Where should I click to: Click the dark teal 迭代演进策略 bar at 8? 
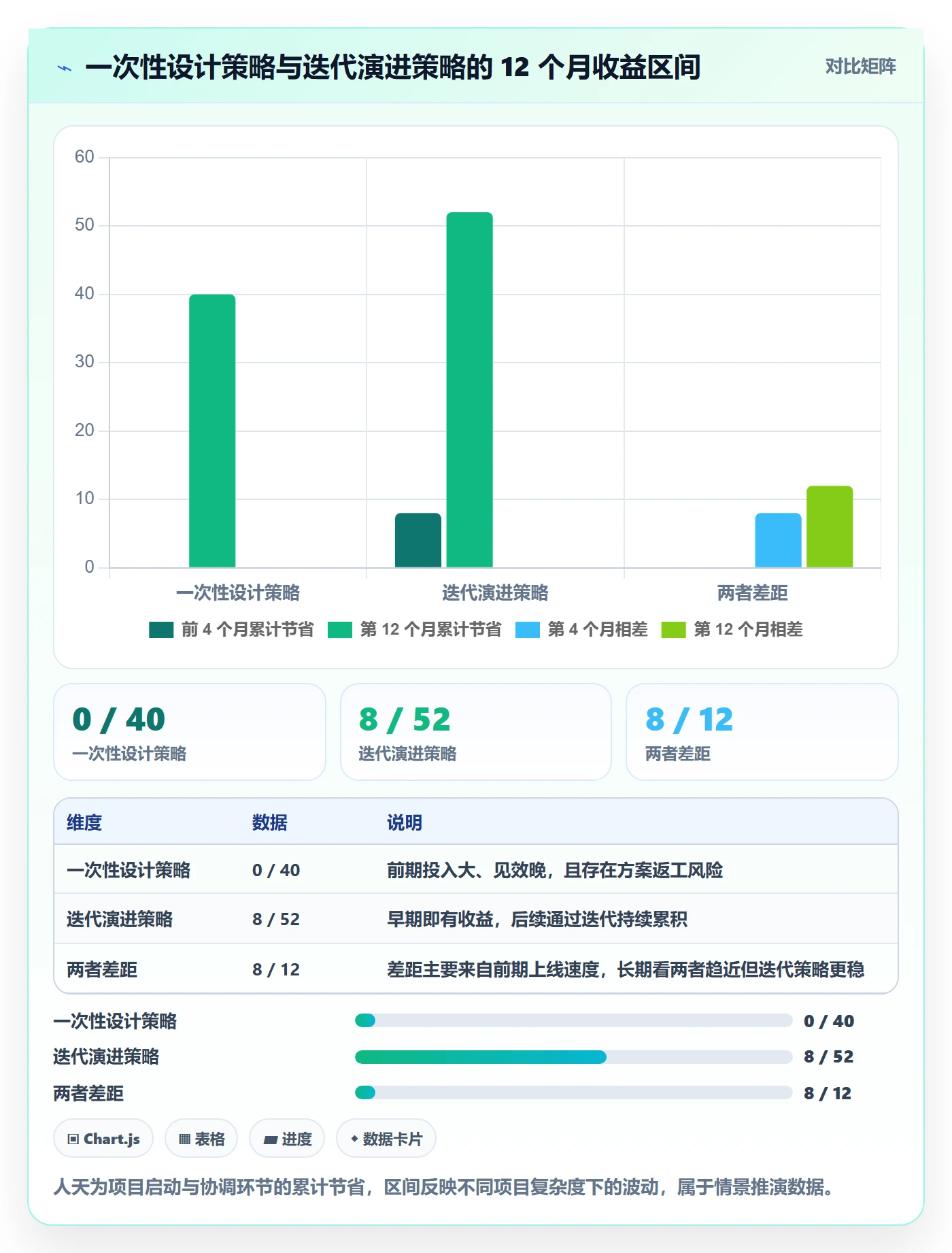click(x=418, y=540)
